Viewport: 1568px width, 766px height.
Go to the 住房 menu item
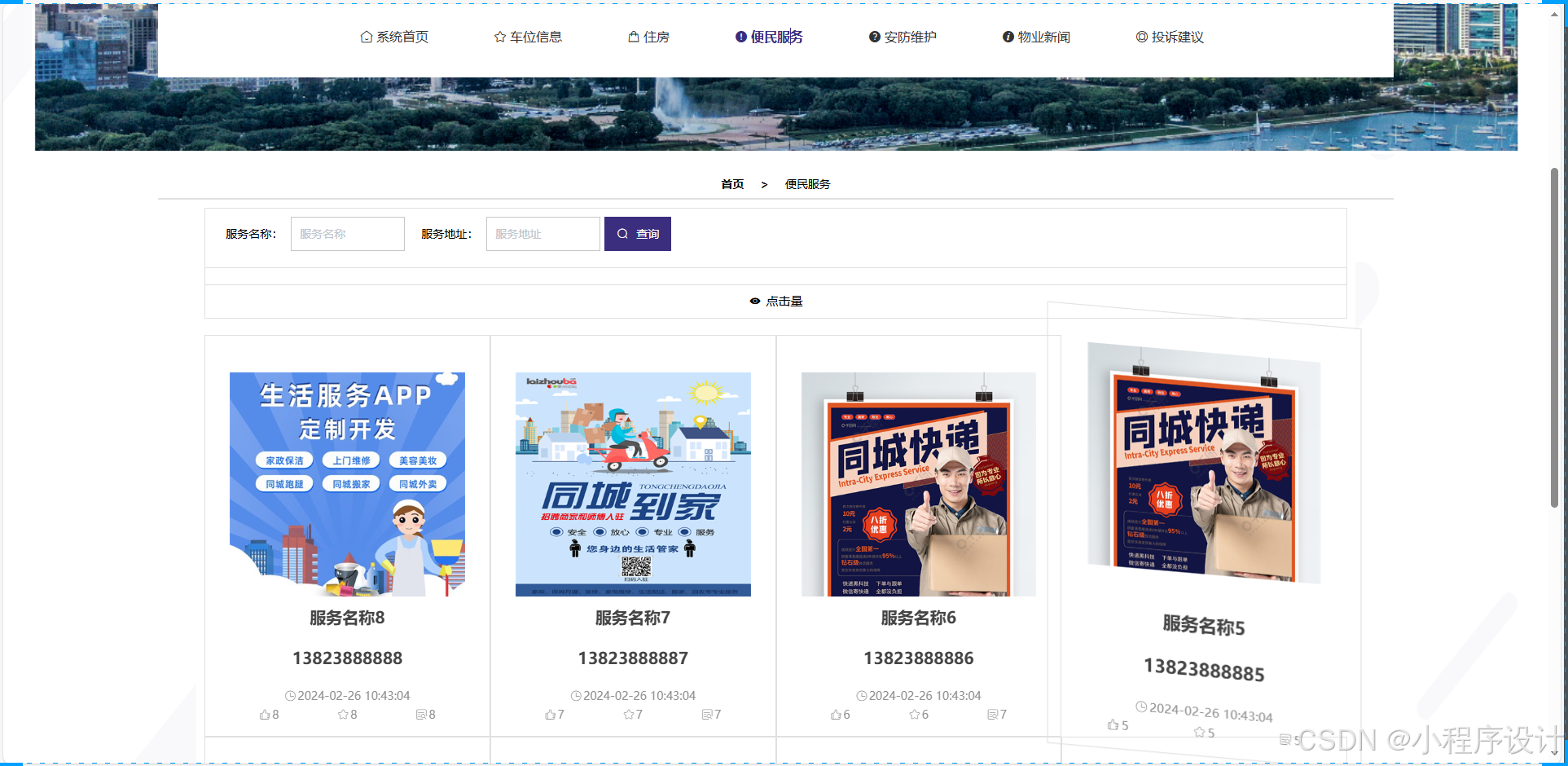click(648, 37)
